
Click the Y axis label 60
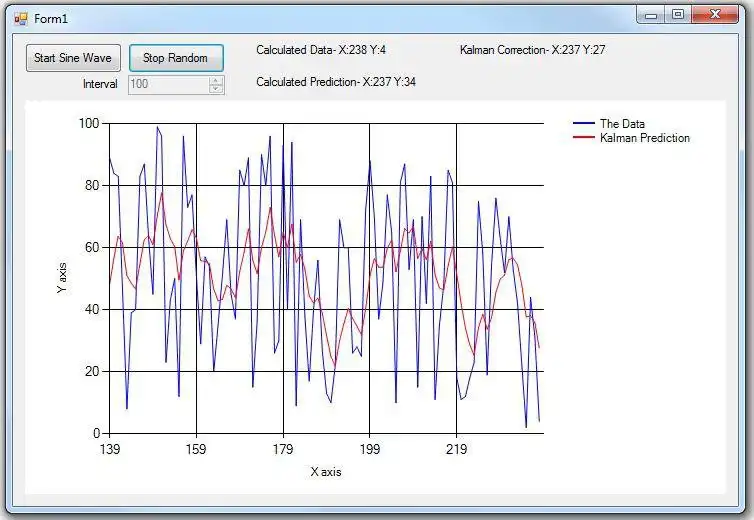[x=92, y=248]
